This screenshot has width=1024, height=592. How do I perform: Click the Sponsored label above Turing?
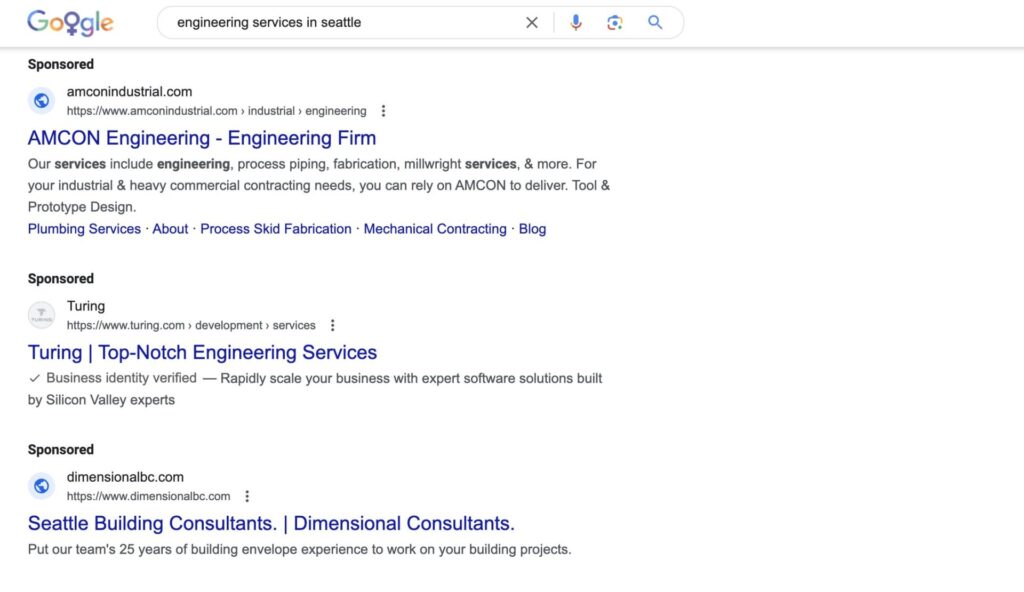(61, 278)
